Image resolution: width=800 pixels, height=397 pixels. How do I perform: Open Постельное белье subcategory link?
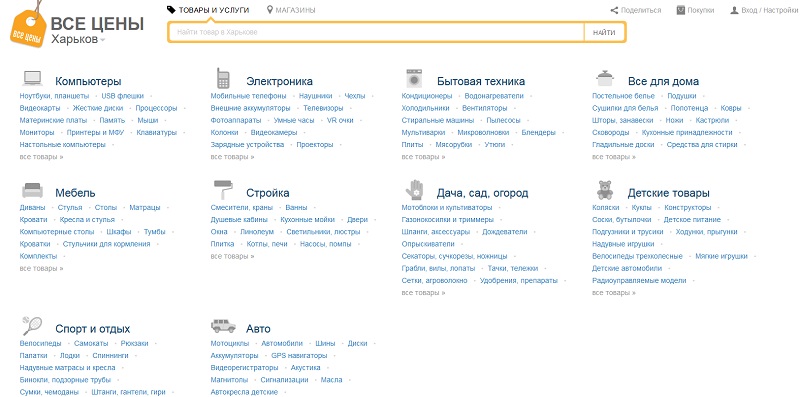(x=623, y=95)
